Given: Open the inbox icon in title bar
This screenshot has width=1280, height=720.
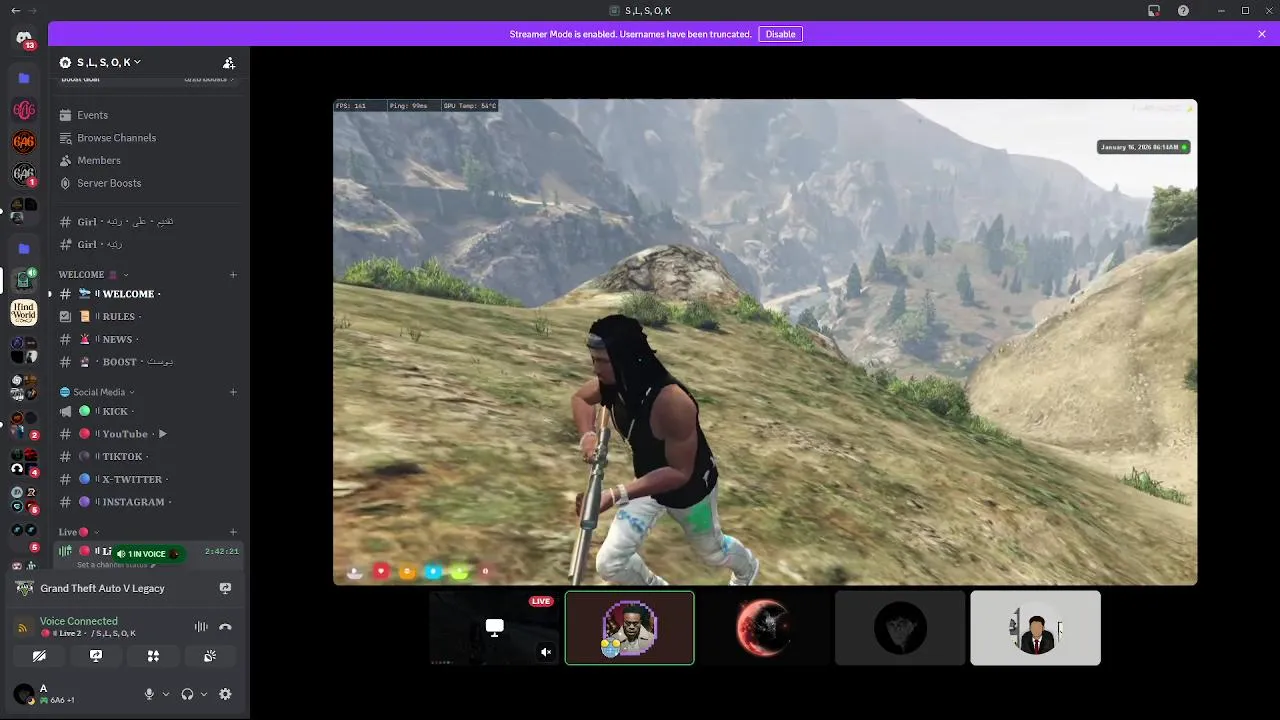Looking at the screenshot, I should coord(1154,11).
